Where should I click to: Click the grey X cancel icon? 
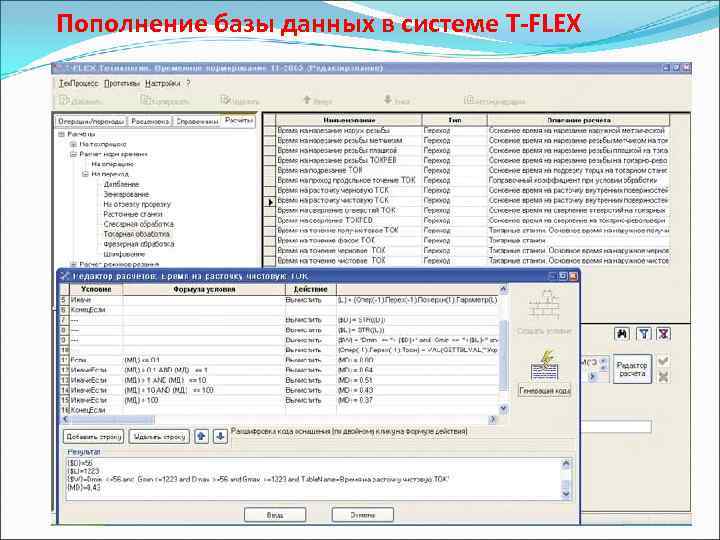coord(663,377)
